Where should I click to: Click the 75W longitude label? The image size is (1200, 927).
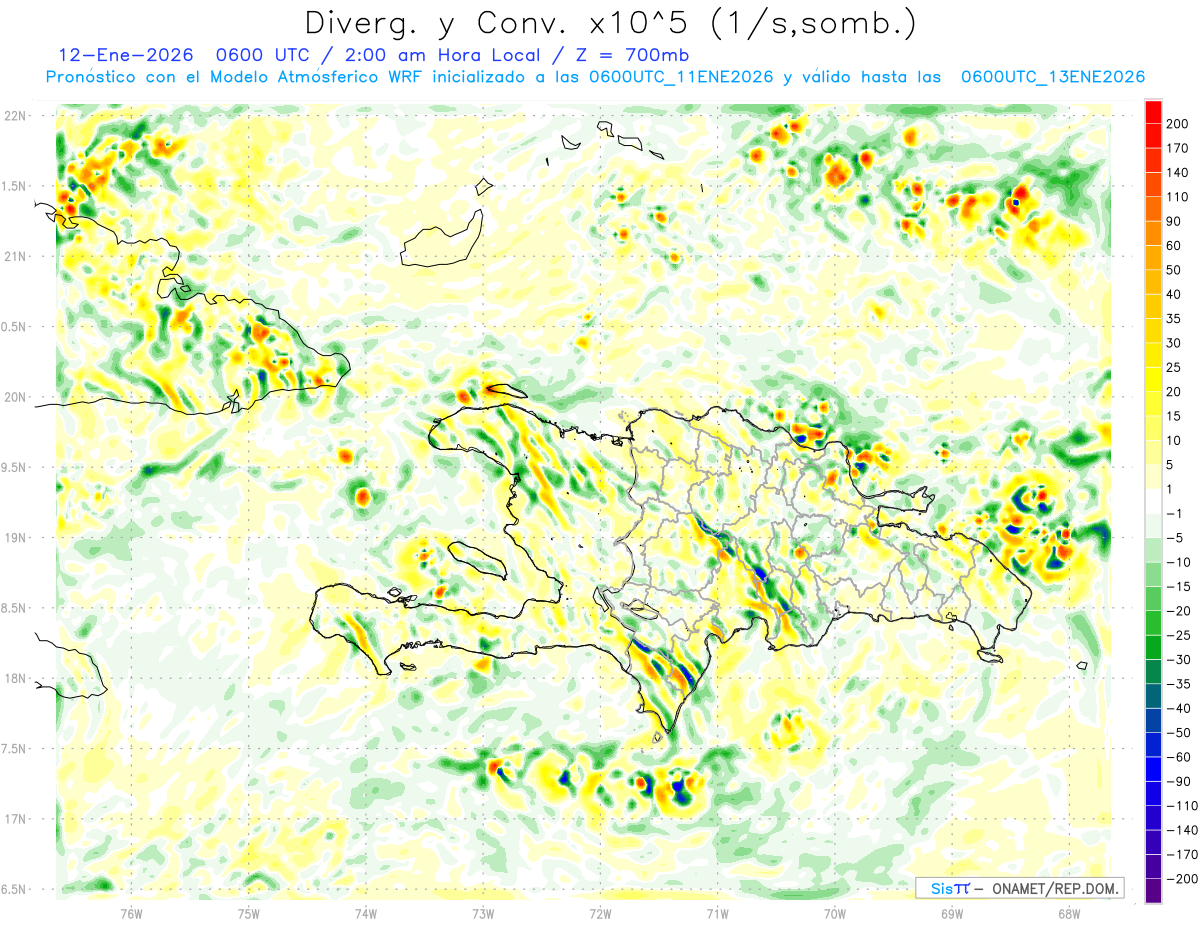coord(249,912)
